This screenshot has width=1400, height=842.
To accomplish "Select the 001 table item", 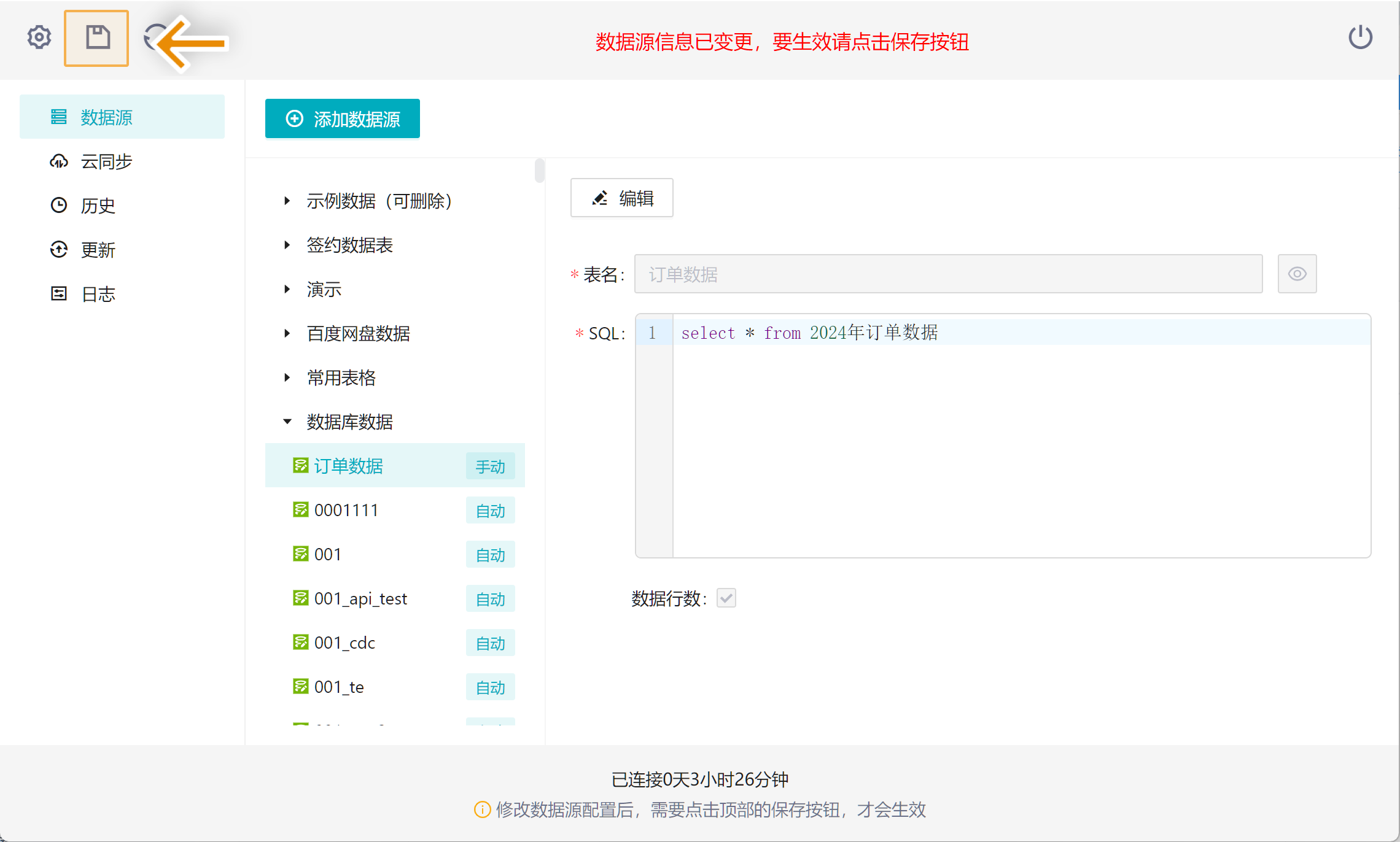I will click(x=395, y=554).
